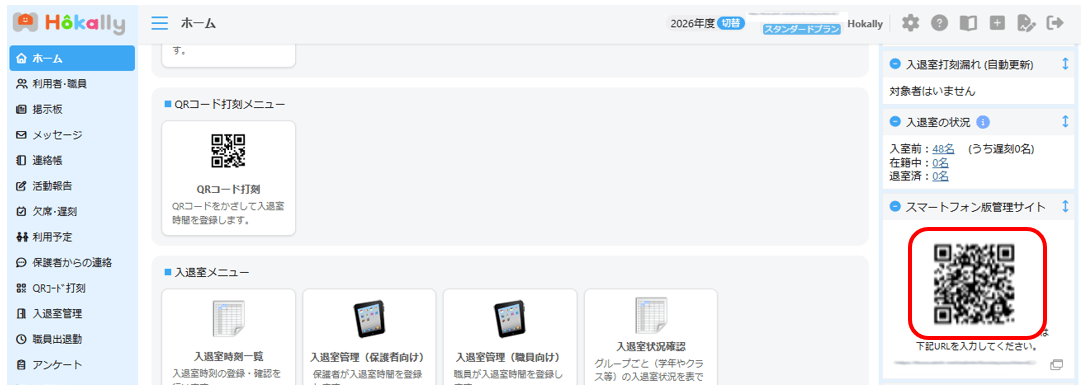
Task: Collapse the 入退室打刻漏れ panel minus icon
Action: [x=895, y=63]
